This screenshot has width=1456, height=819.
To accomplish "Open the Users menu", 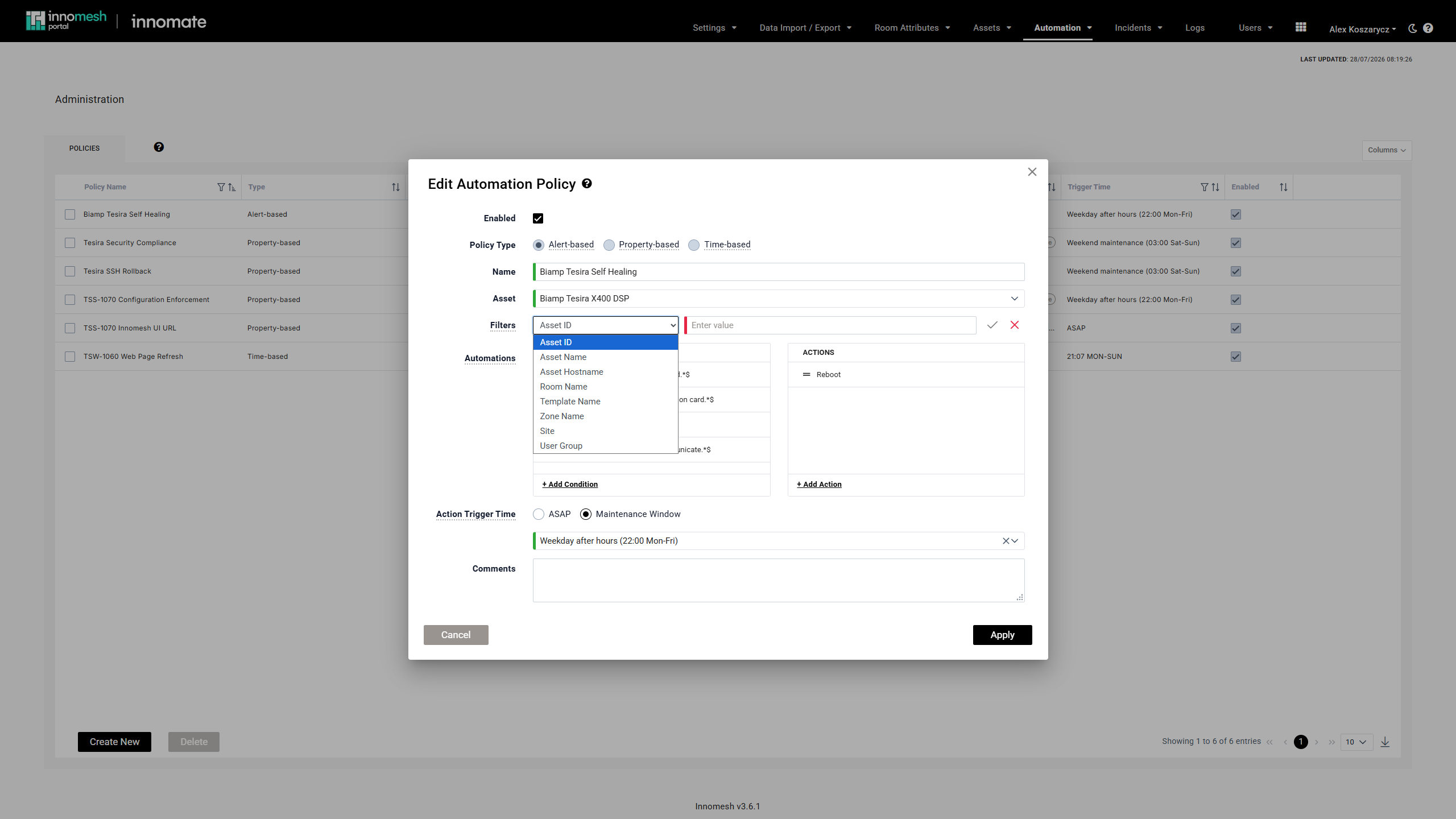I will 1256,28.
